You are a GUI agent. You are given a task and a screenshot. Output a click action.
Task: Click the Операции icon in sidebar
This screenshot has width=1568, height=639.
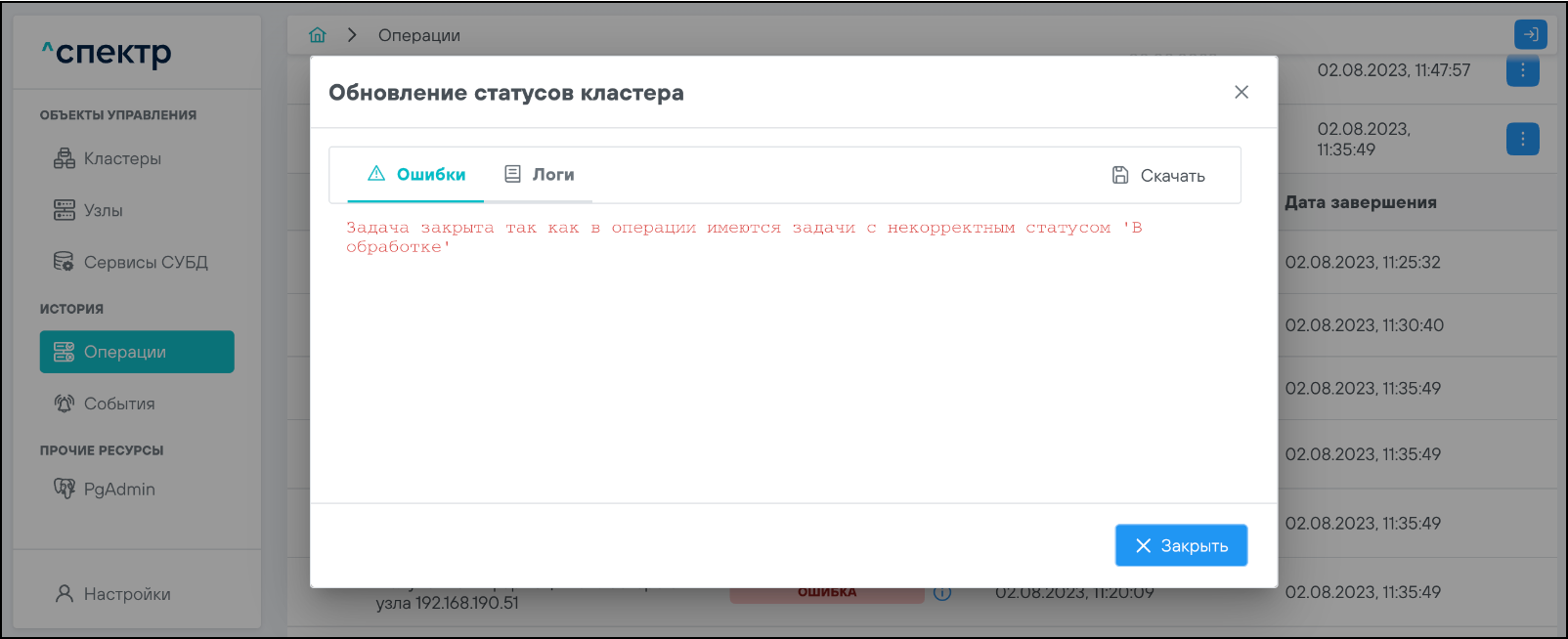(65, 352)
